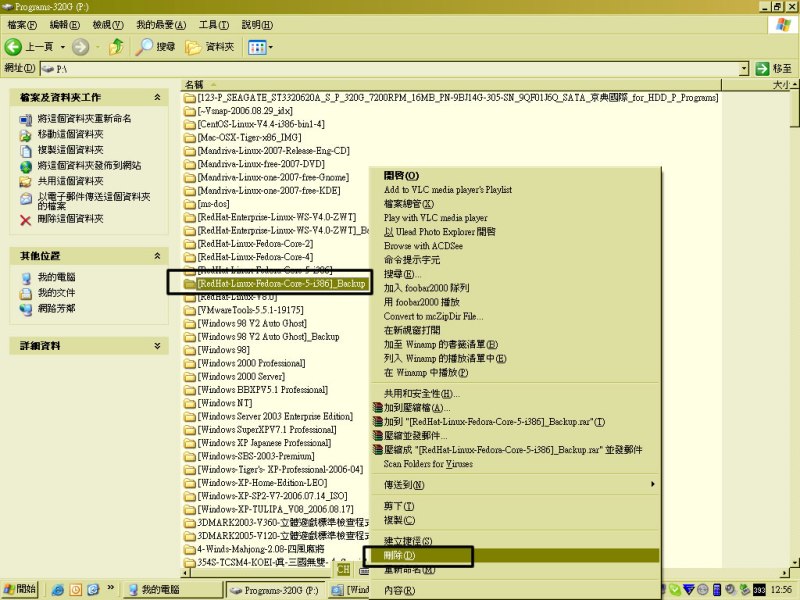The height and width of the screenshot is (600, 800).
Task: Select 4-Winds-Mahjong-2.08 folder name
Action: (261, 549)
